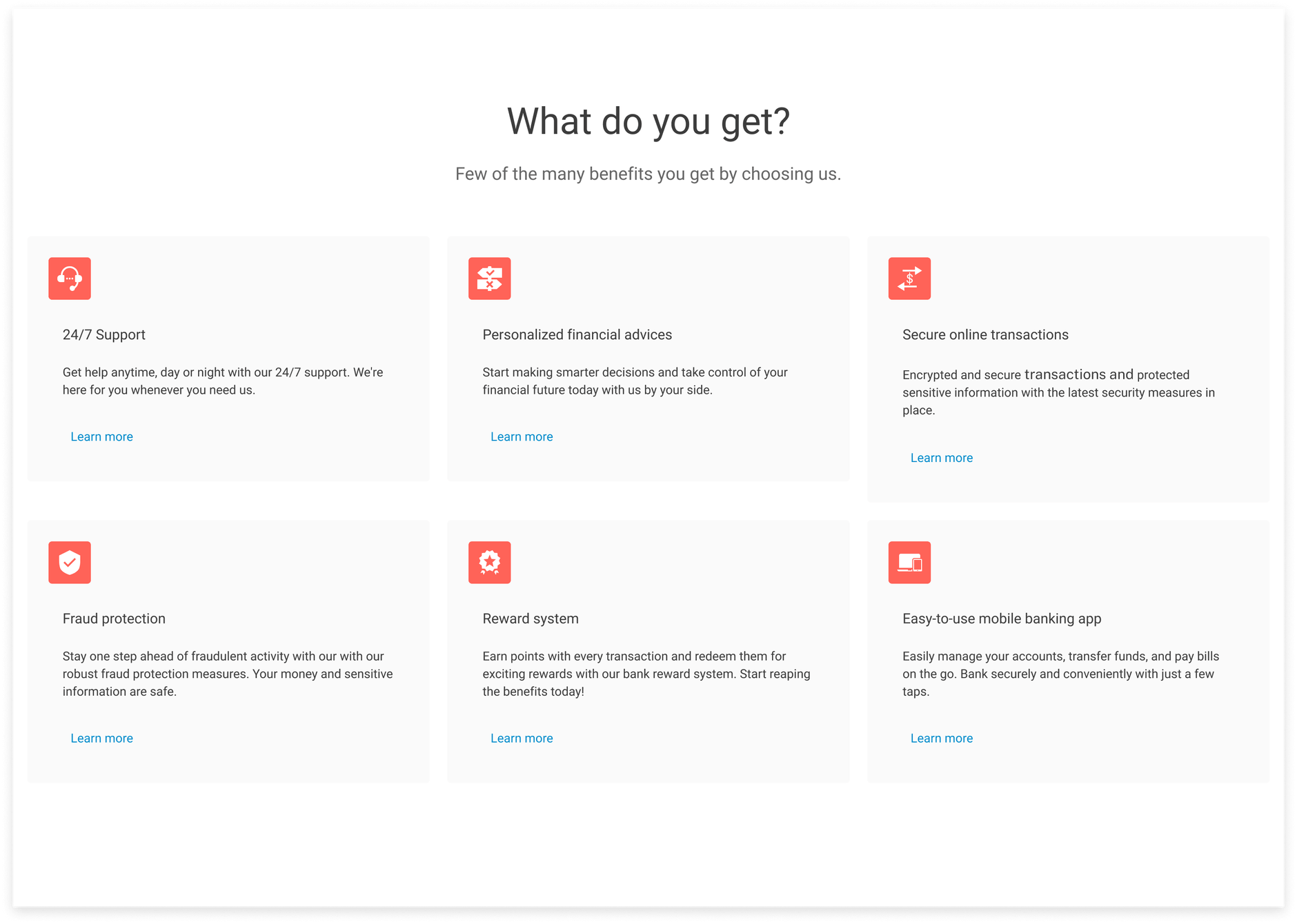Select the "24/7 Support" card title

(104, 334)
